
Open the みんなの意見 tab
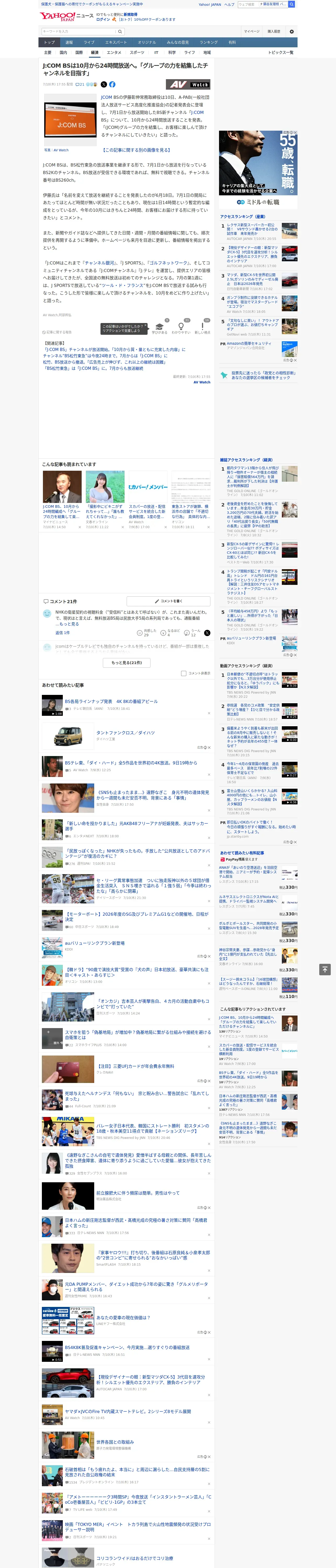pyautogui.click(x=177, y=43)
